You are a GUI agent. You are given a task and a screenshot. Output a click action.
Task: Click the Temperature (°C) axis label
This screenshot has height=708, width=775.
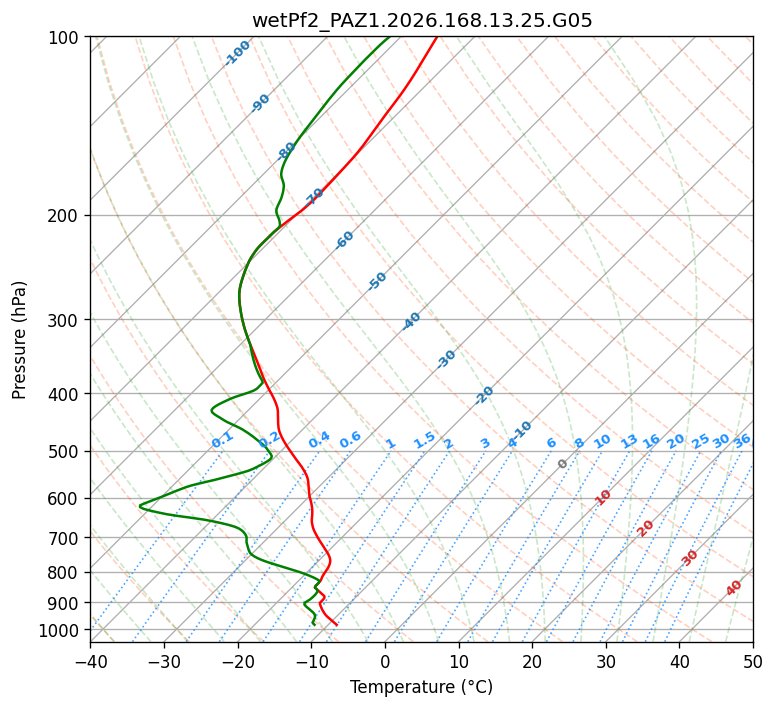point(422,687)
